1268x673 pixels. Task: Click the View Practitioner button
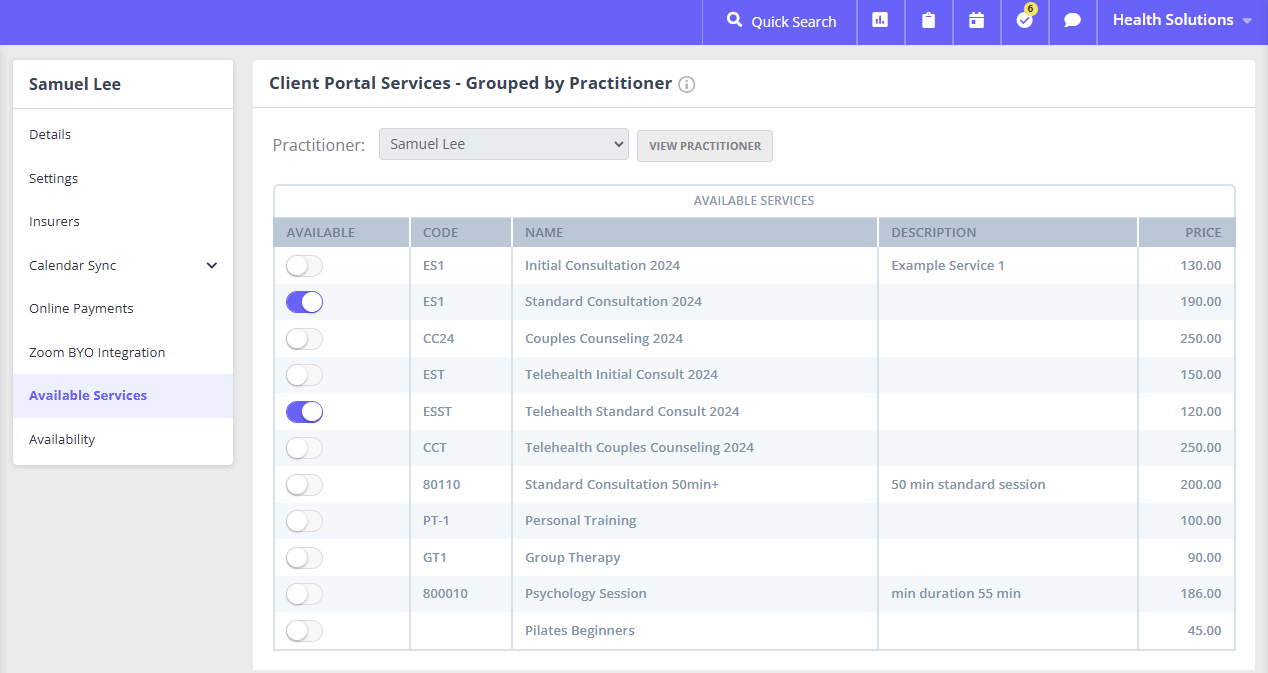point(704,146)
